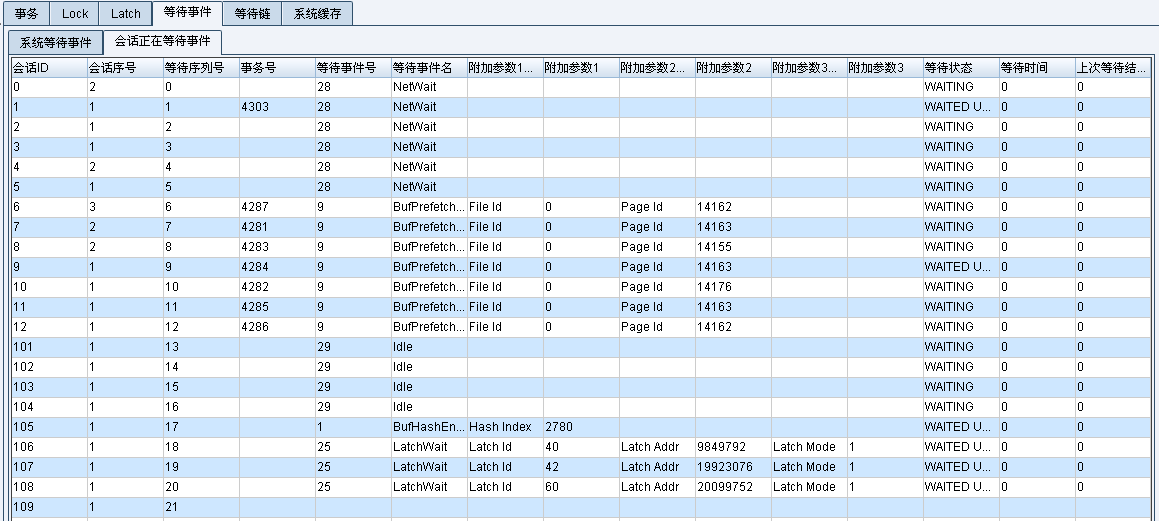The width and height of the screenshot is (1159, 521).
Task: Click the 等待事件名 column header
Action: click(428, 68)
